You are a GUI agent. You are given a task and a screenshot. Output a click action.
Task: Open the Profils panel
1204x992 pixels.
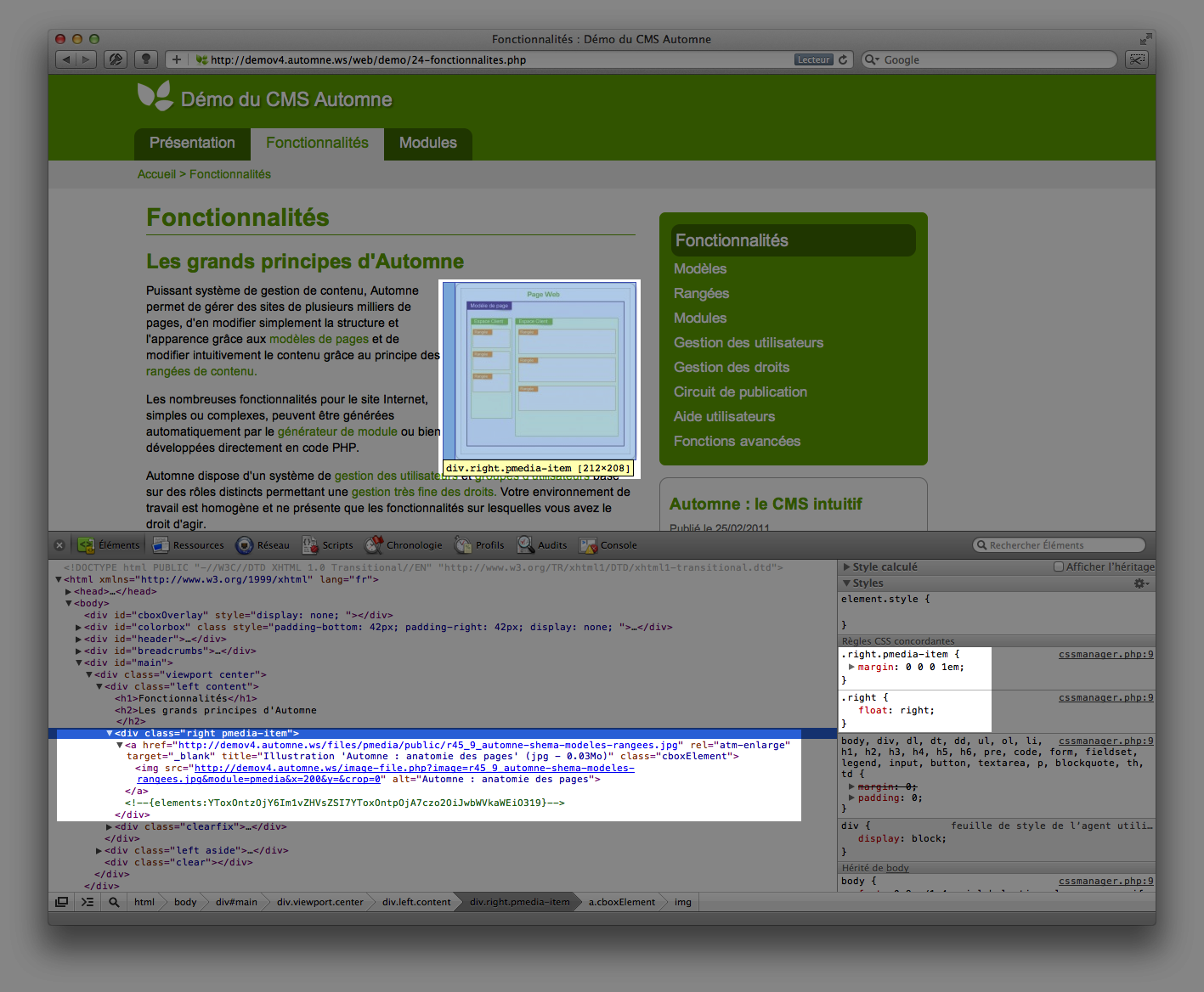[x=479, y=545]
